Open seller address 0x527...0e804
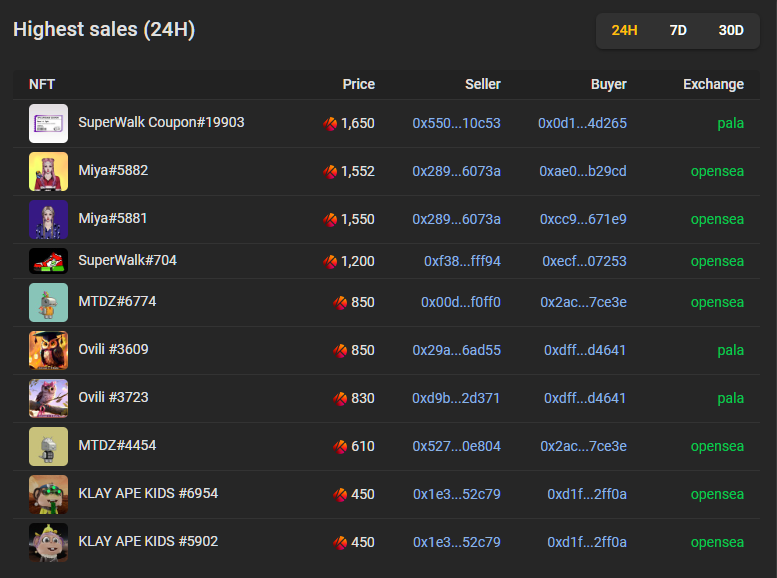The height and width of the screenshot is (578, 777). pos(456,447)
